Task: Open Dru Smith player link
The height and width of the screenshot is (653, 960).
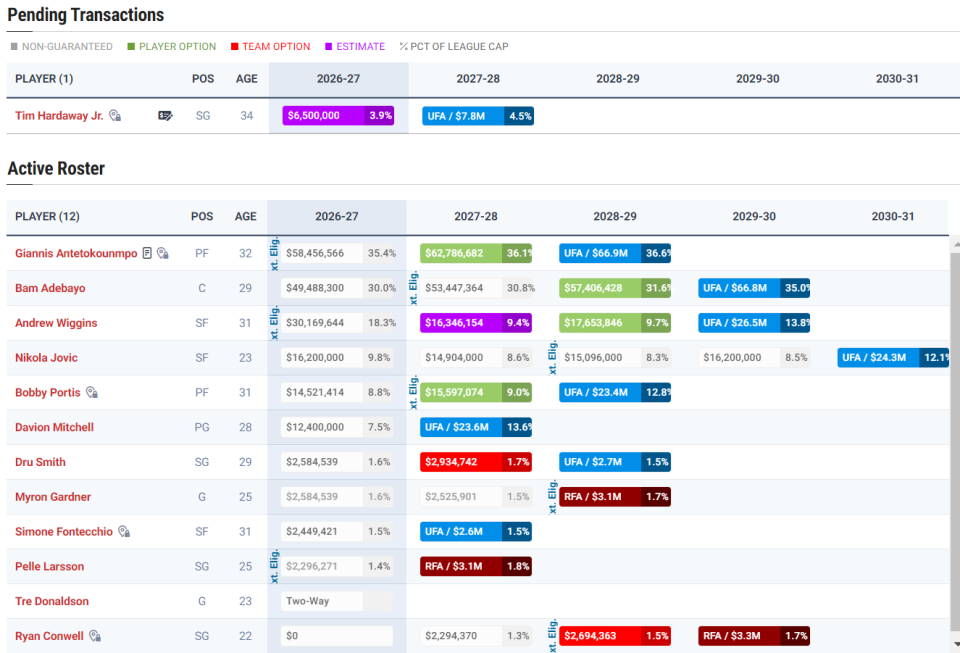Action: (x=40, y=462)
